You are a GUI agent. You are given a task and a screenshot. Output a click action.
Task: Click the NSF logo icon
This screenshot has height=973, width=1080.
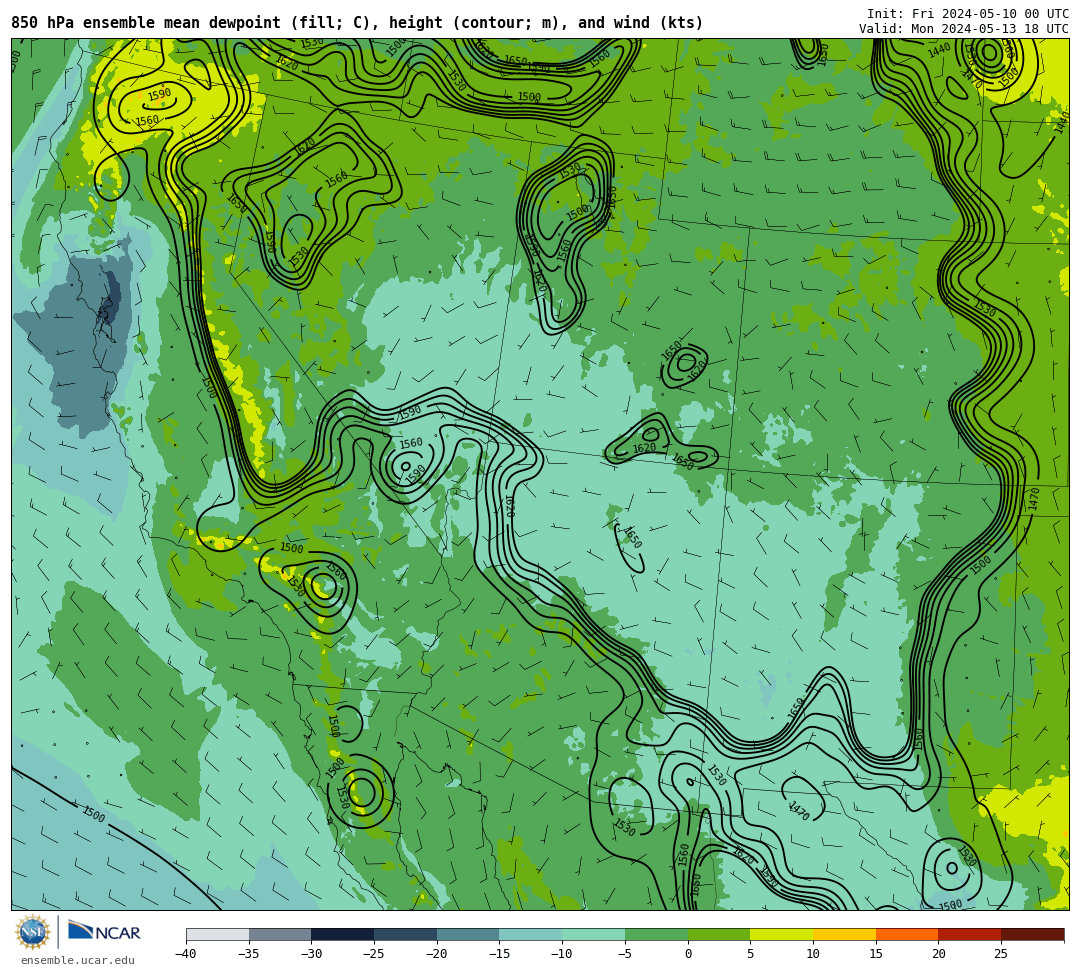[32, 932]
